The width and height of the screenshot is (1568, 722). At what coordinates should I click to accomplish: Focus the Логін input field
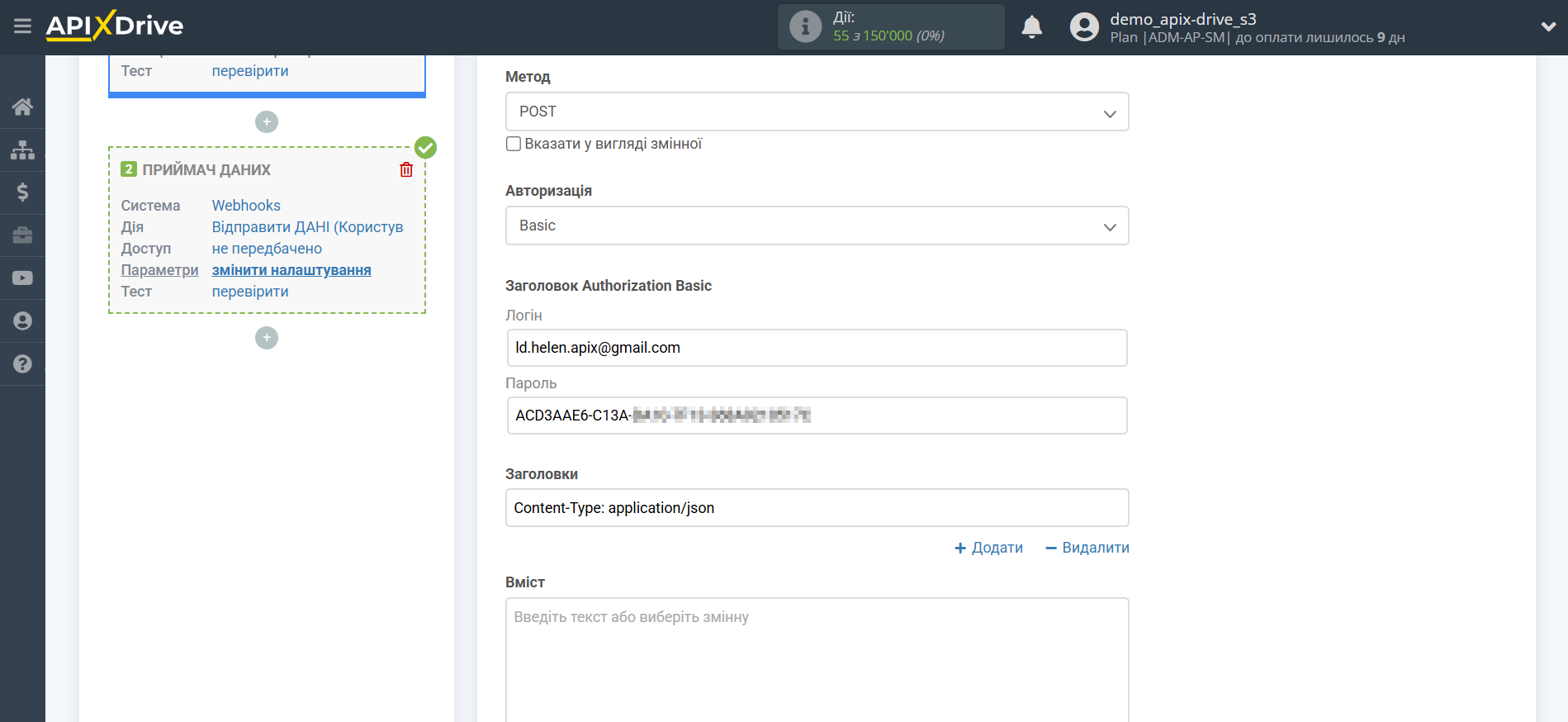817,348
